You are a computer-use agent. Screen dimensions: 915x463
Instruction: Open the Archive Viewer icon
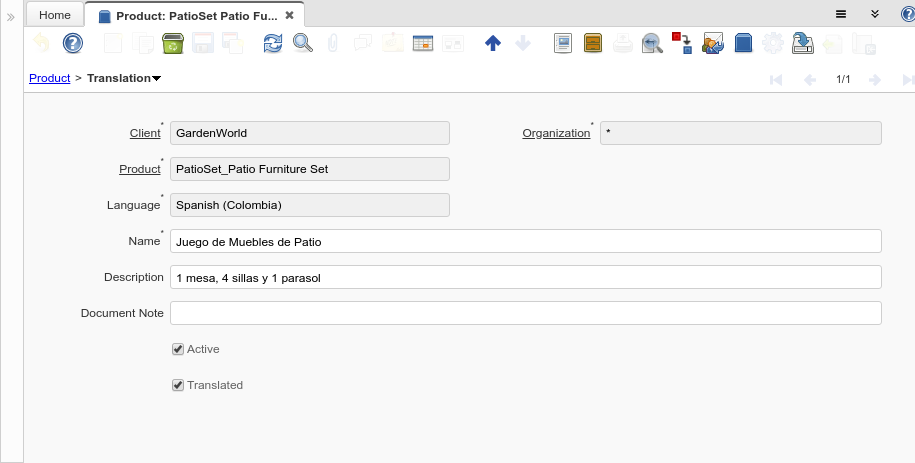tap(593, 43)
